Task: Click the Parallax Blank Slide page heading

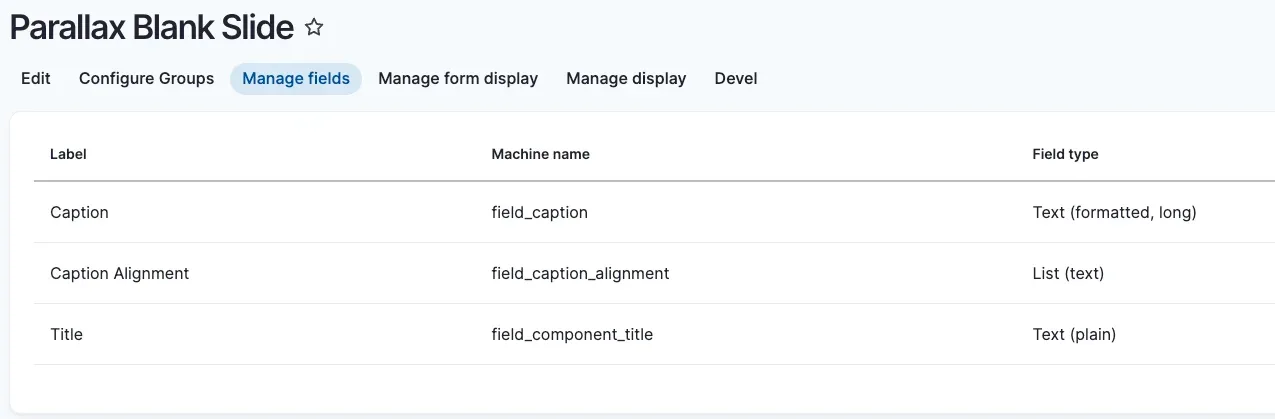Action: 152,28
